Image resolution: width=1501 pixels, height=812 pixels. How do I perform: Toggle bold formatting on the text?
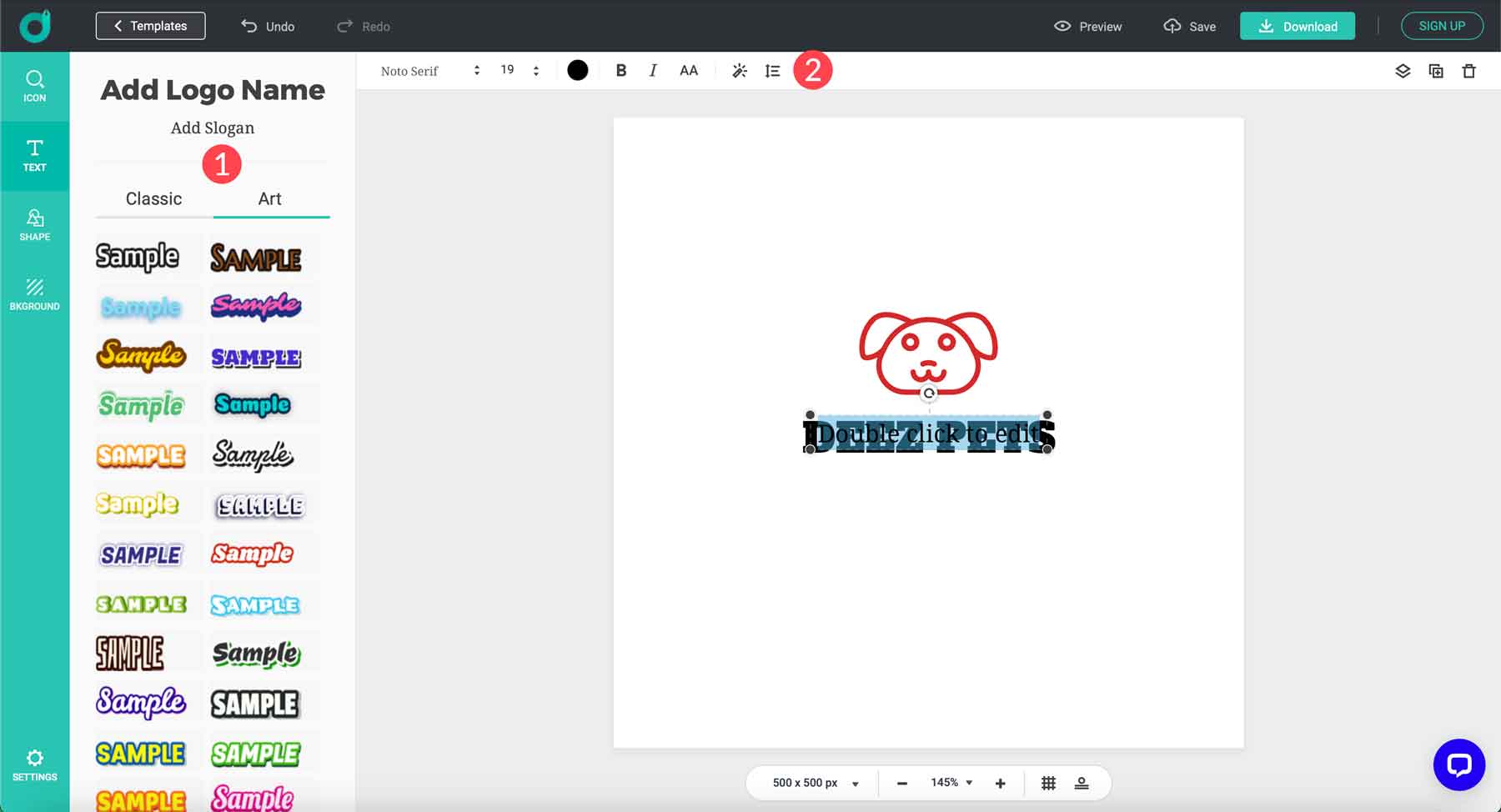pos(620,70)
